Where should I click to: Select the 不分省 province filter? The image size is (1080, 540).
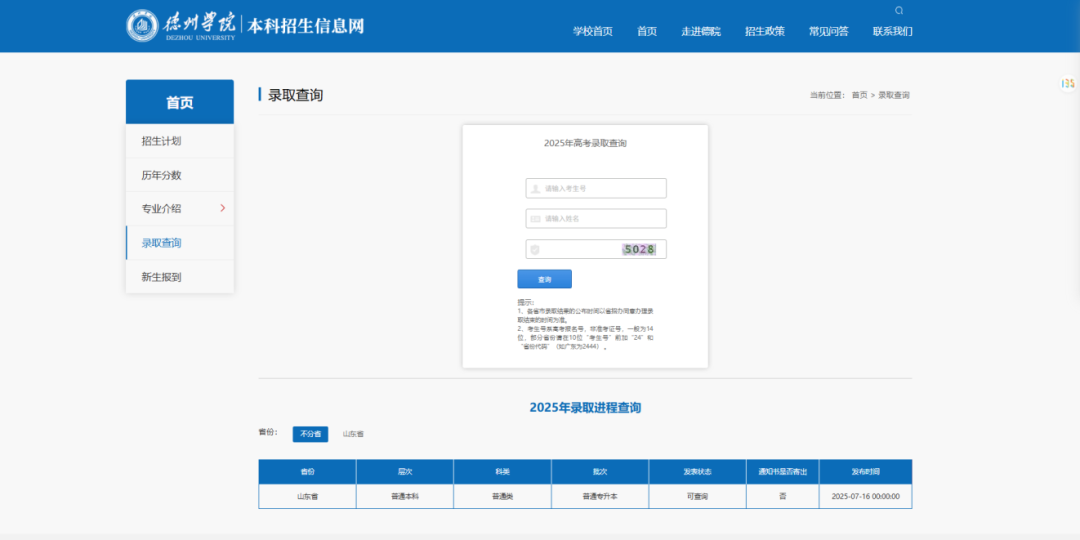pos(310,434)
